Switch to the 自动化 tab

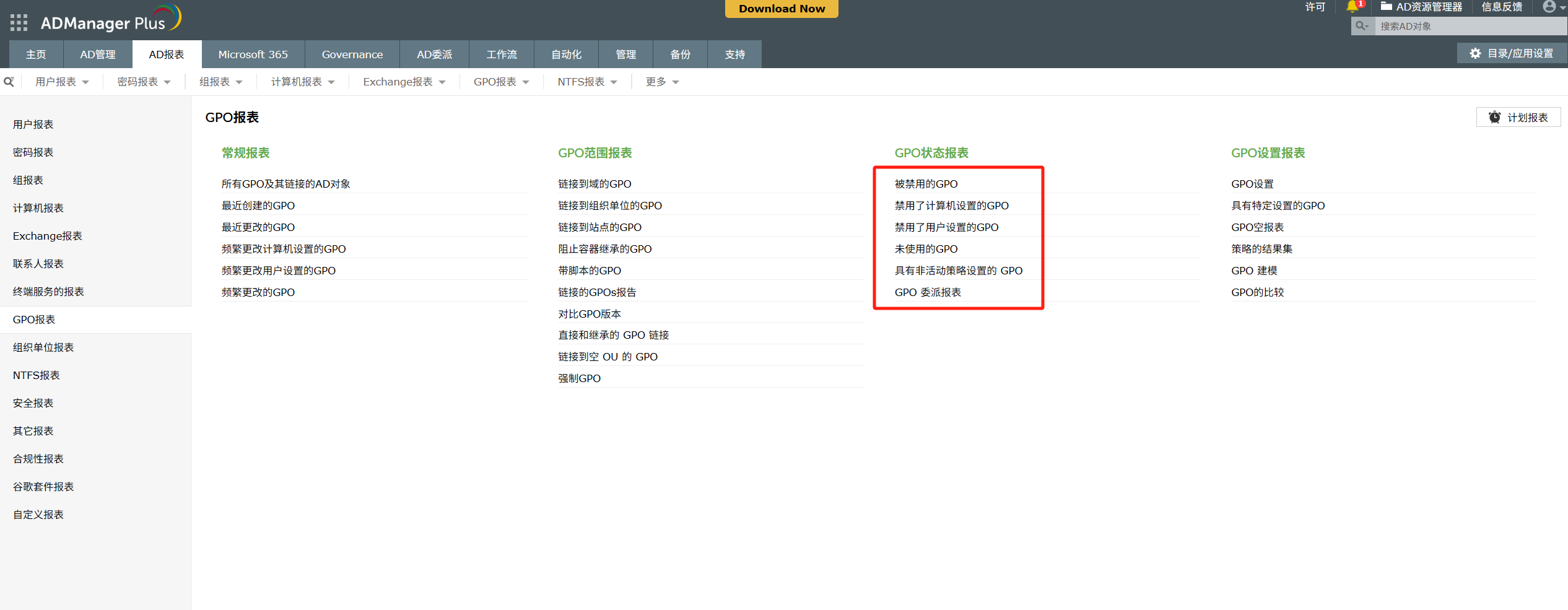[x=567, y=54]
